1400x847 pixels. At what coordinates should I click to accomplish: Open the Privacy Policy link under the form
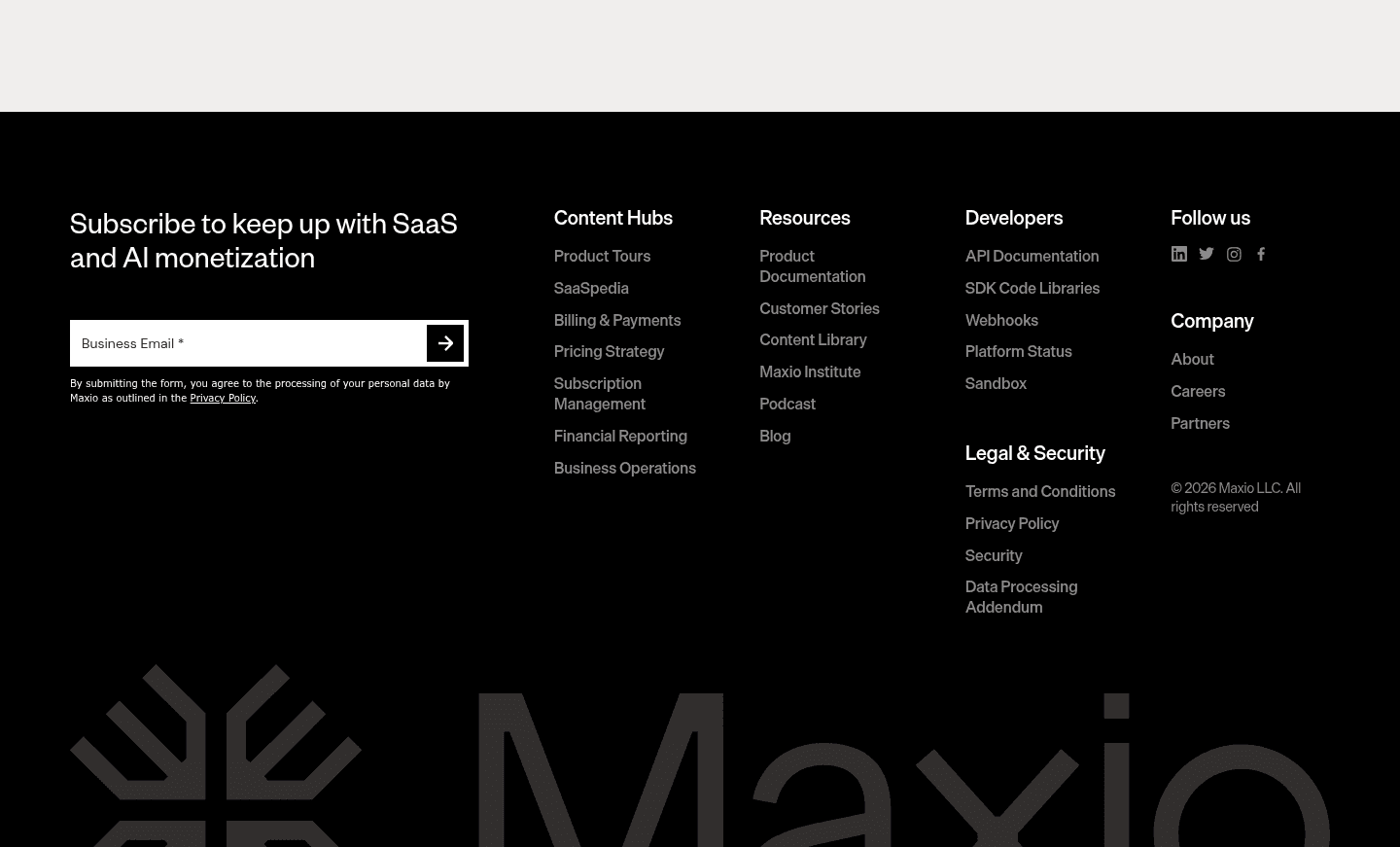pos(223,398)
